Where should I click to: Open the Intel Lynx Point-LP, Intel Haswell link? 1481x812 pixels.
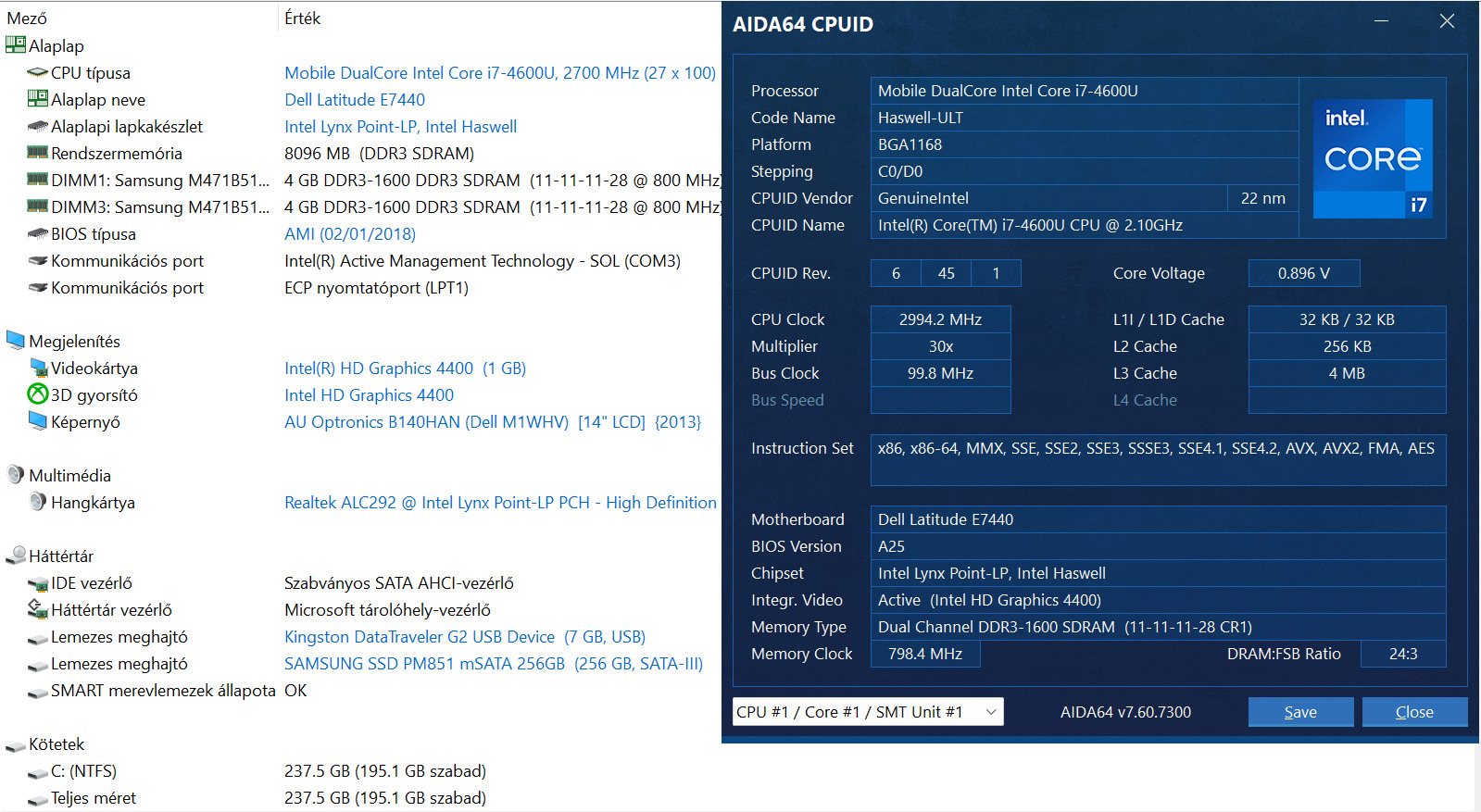(400, 126)
